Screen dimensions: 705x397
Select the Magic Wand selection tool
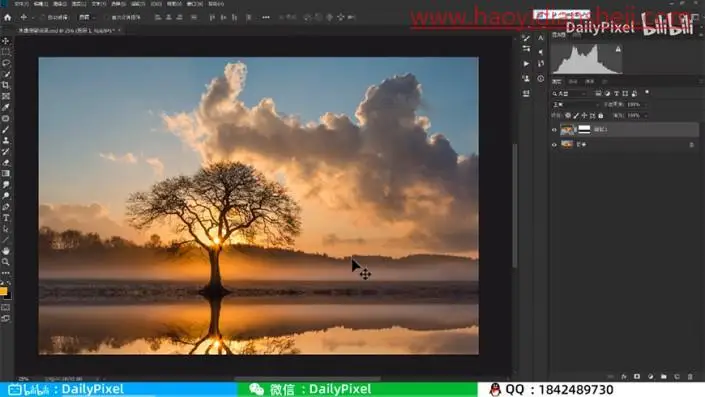6,74
